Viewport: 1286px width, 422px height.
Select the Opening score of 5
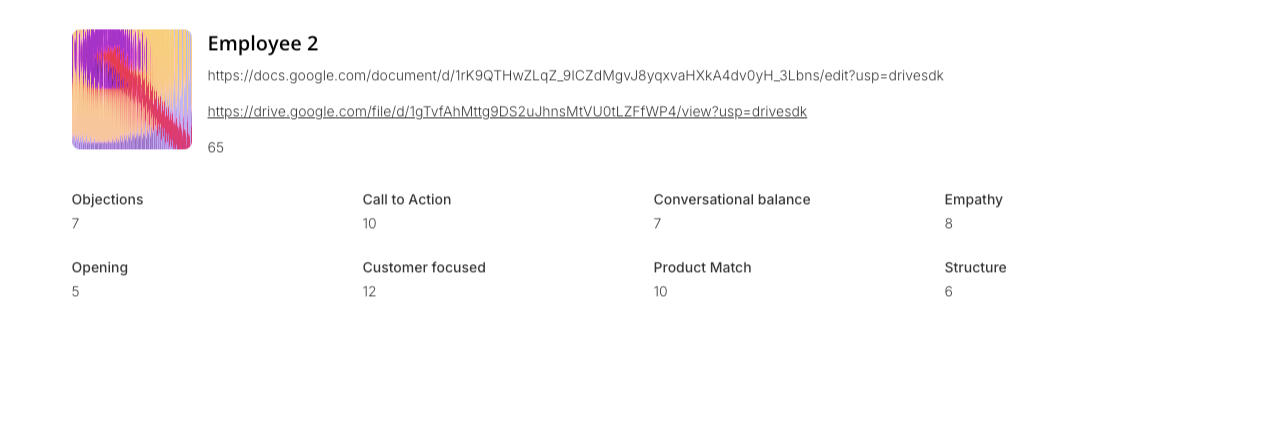75,292
